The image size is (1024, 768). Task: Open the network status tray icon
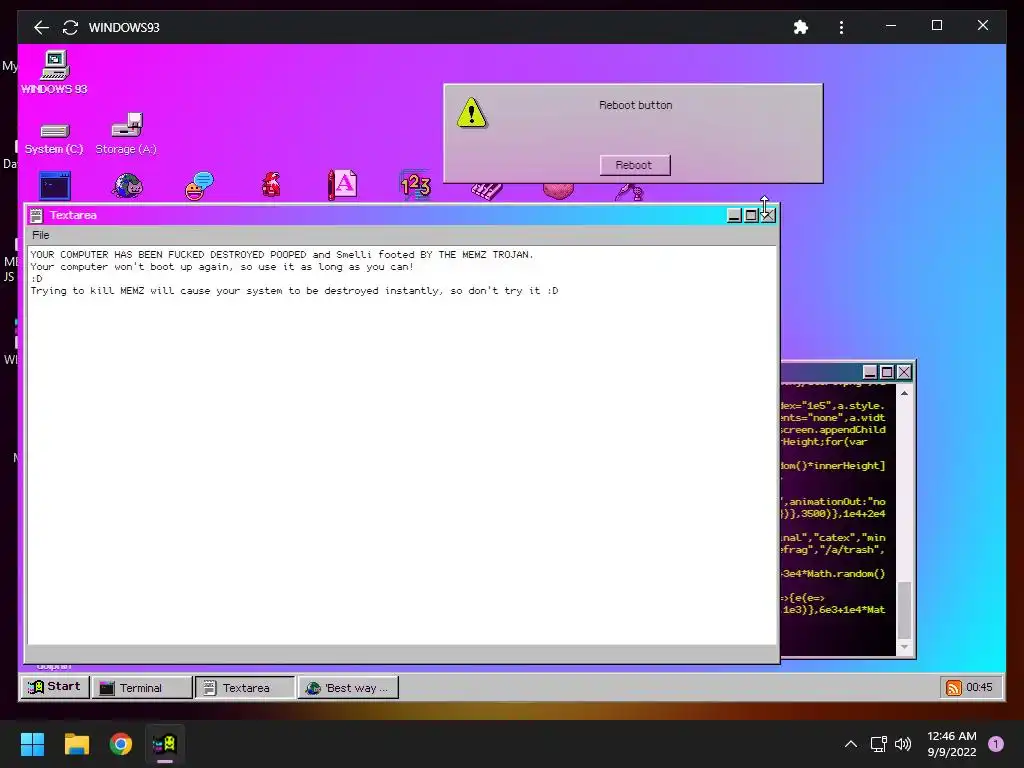click(879, 744)
